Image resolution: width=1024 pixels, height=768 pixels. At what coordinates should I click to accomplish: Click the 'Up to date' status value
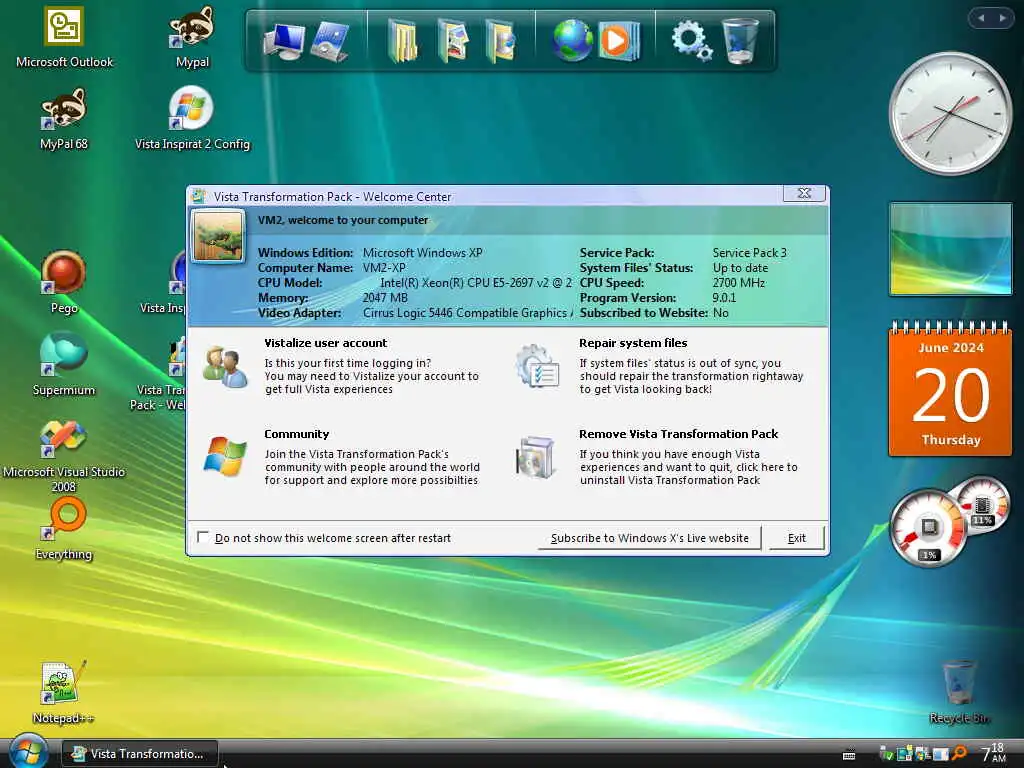click(740, 268)
